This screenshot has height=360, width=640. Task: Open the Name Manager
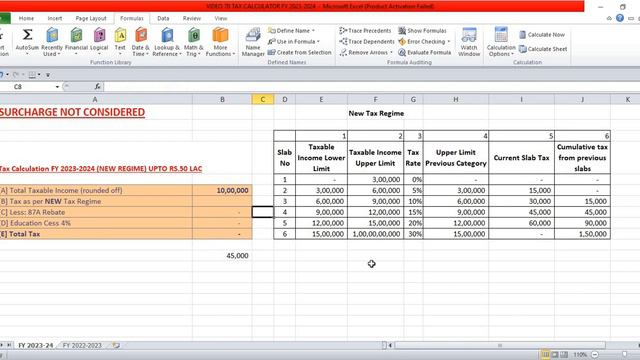coord(253,42)
